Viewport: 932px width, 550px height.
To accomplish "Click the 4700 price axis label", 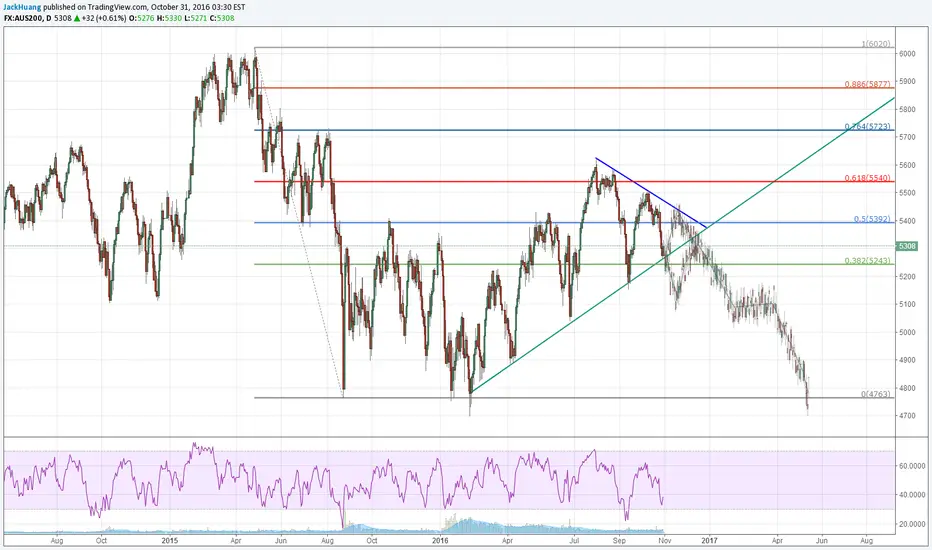I will tap(907, 416).
